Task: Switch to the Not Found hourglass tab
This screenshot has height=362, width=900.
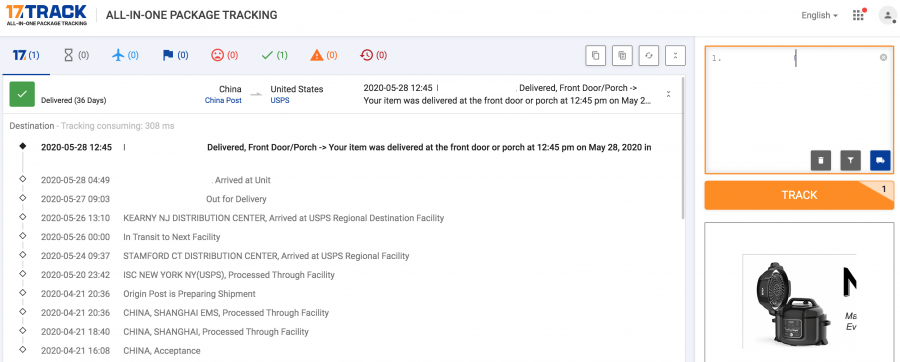Action: point(76,56)
